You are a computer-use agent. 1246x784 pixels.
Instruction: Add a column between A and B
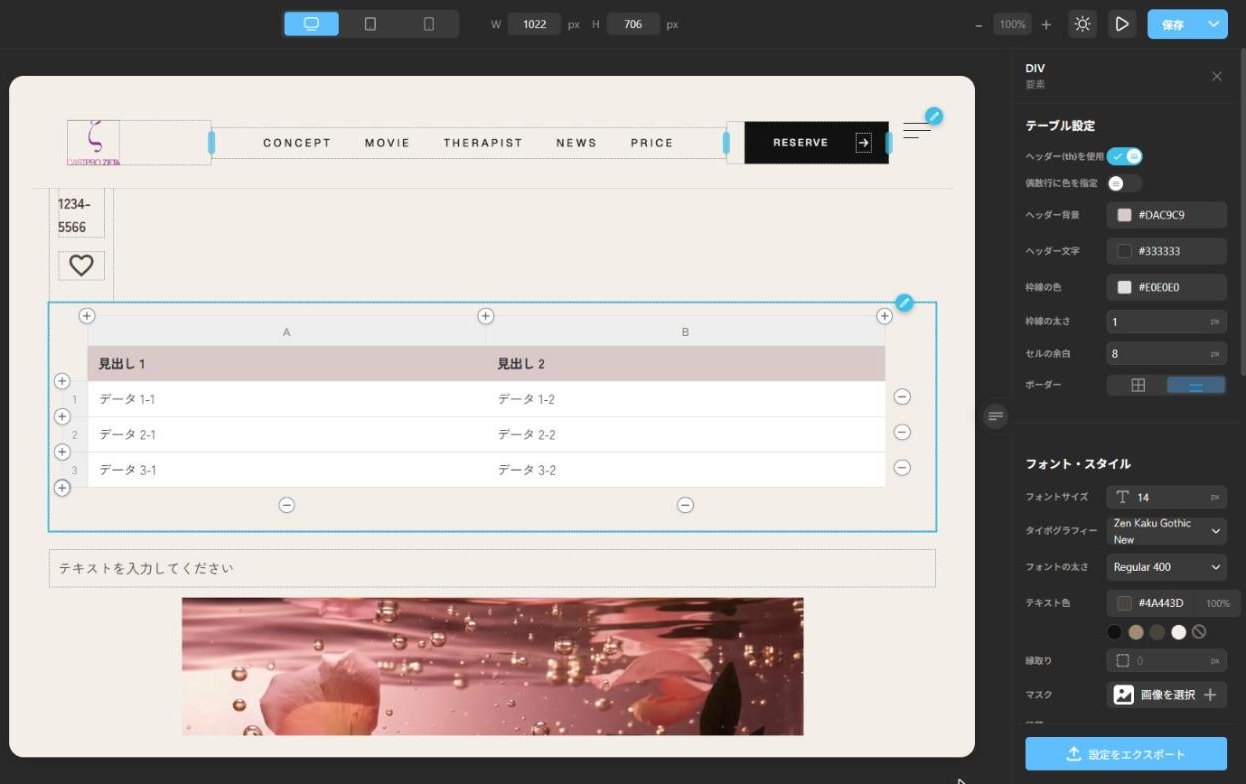486,316
